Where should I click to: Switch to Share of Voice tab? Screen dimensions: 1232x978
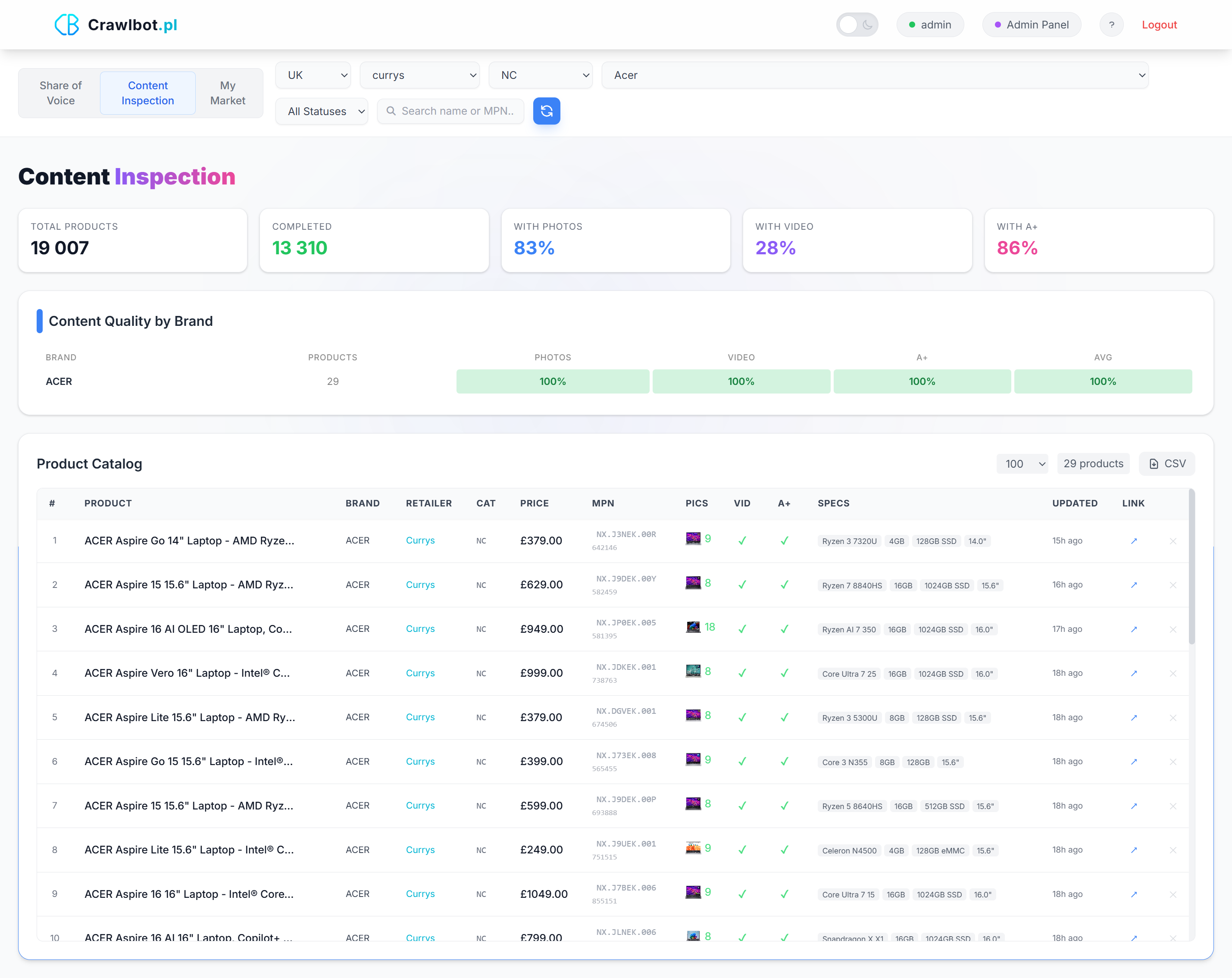[61, 93]
